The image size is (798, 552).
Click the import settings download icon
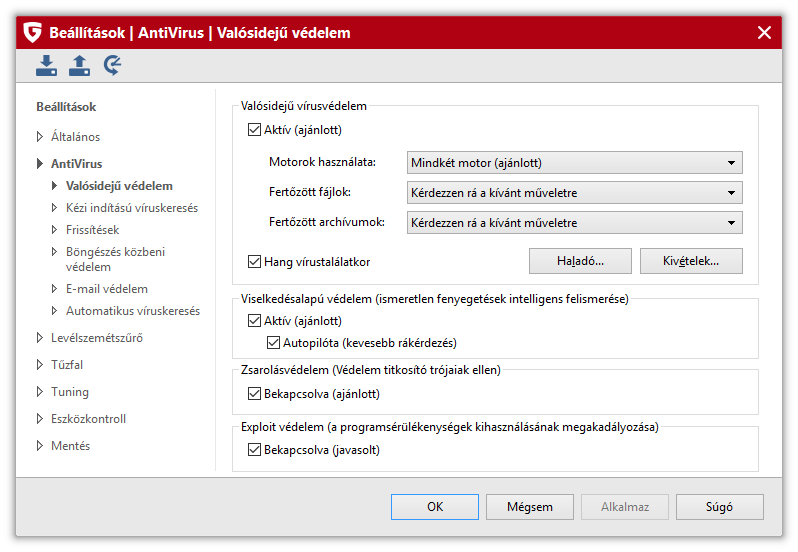pos(46,66)
